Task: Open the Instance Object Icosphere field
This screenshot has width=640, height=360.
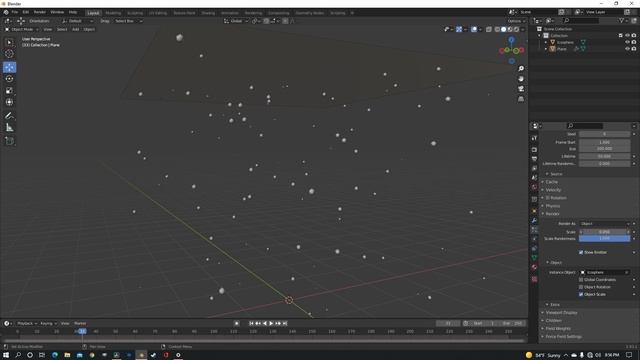Action: click(604, 272)
